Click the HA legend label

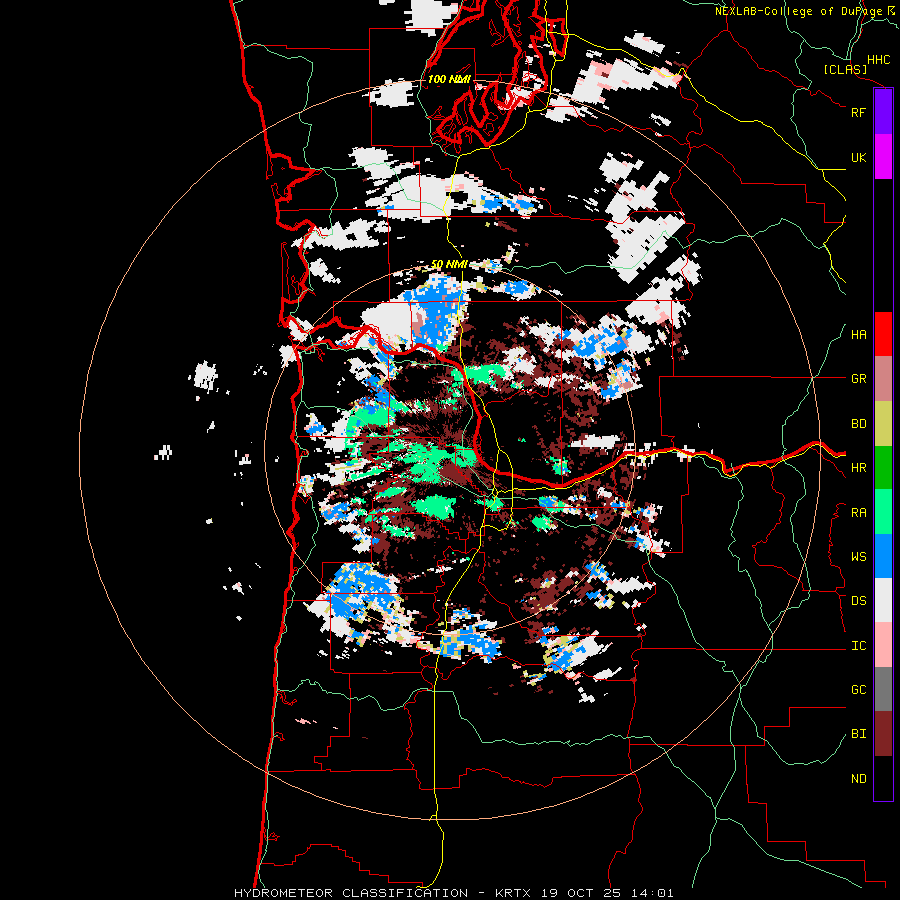click(858, 335)
